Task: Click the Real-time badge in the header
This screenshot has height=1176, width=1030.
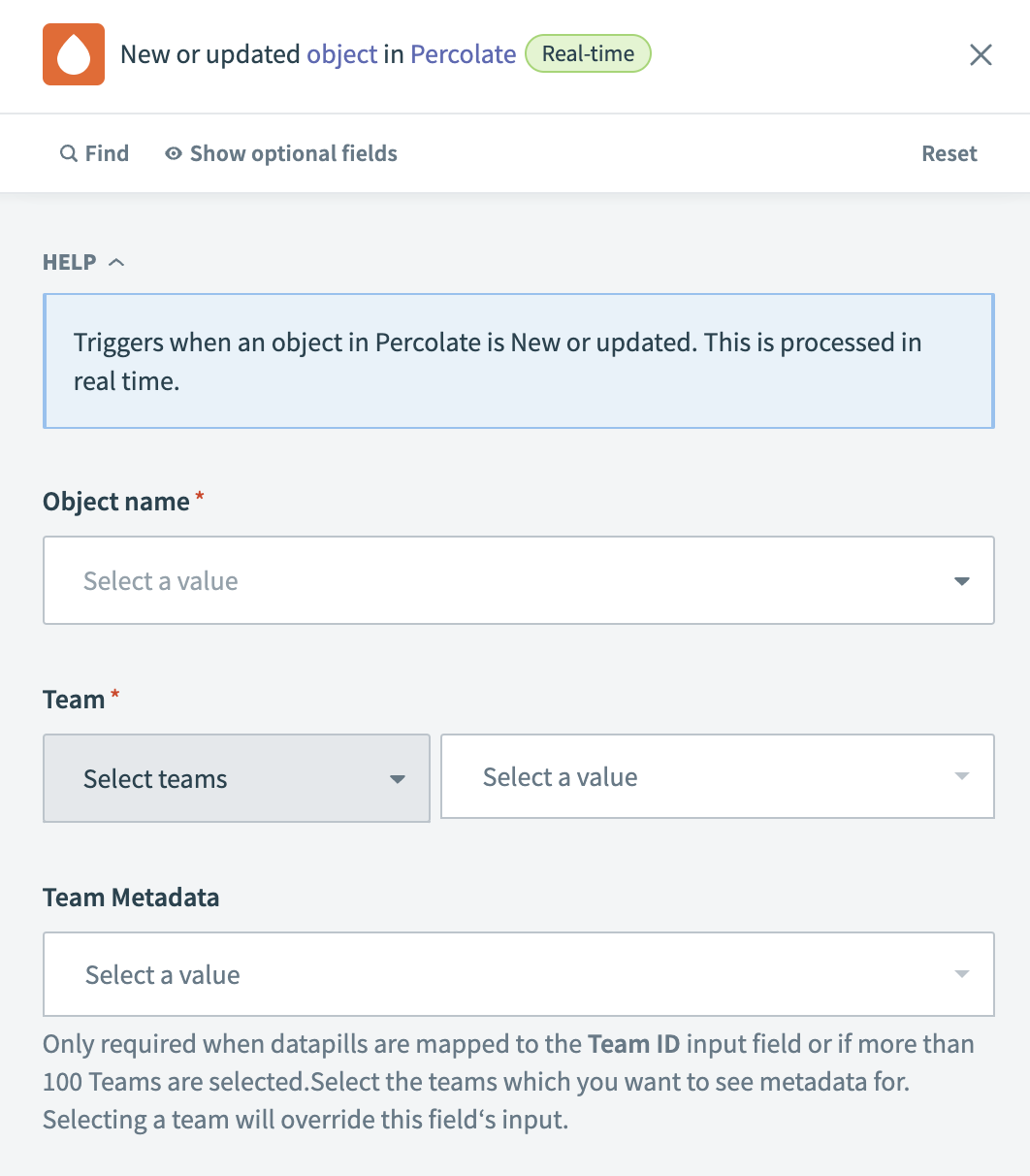Action: [x=588, y=54]
